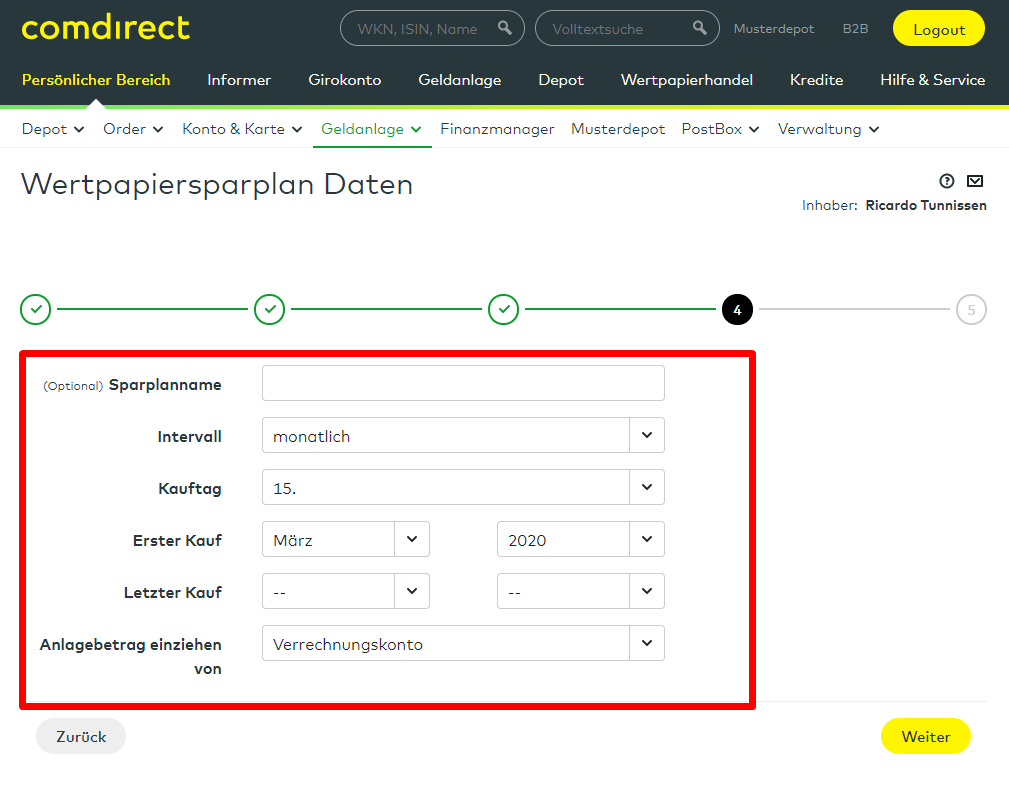Open the Erster Kauf year dropdown 2020
This screenshot has width=1009, height=804.
click(580, 539)
